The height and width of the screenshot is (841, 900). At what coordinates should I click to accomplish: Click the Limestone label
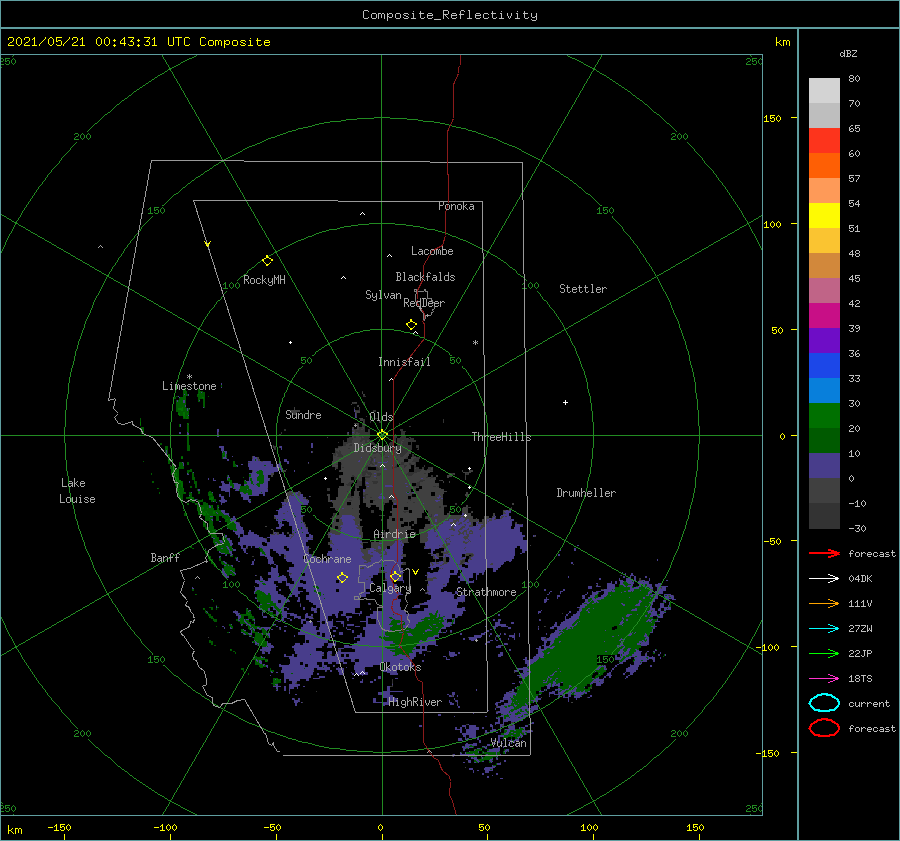pyautogui.click(x=189, y=386)
